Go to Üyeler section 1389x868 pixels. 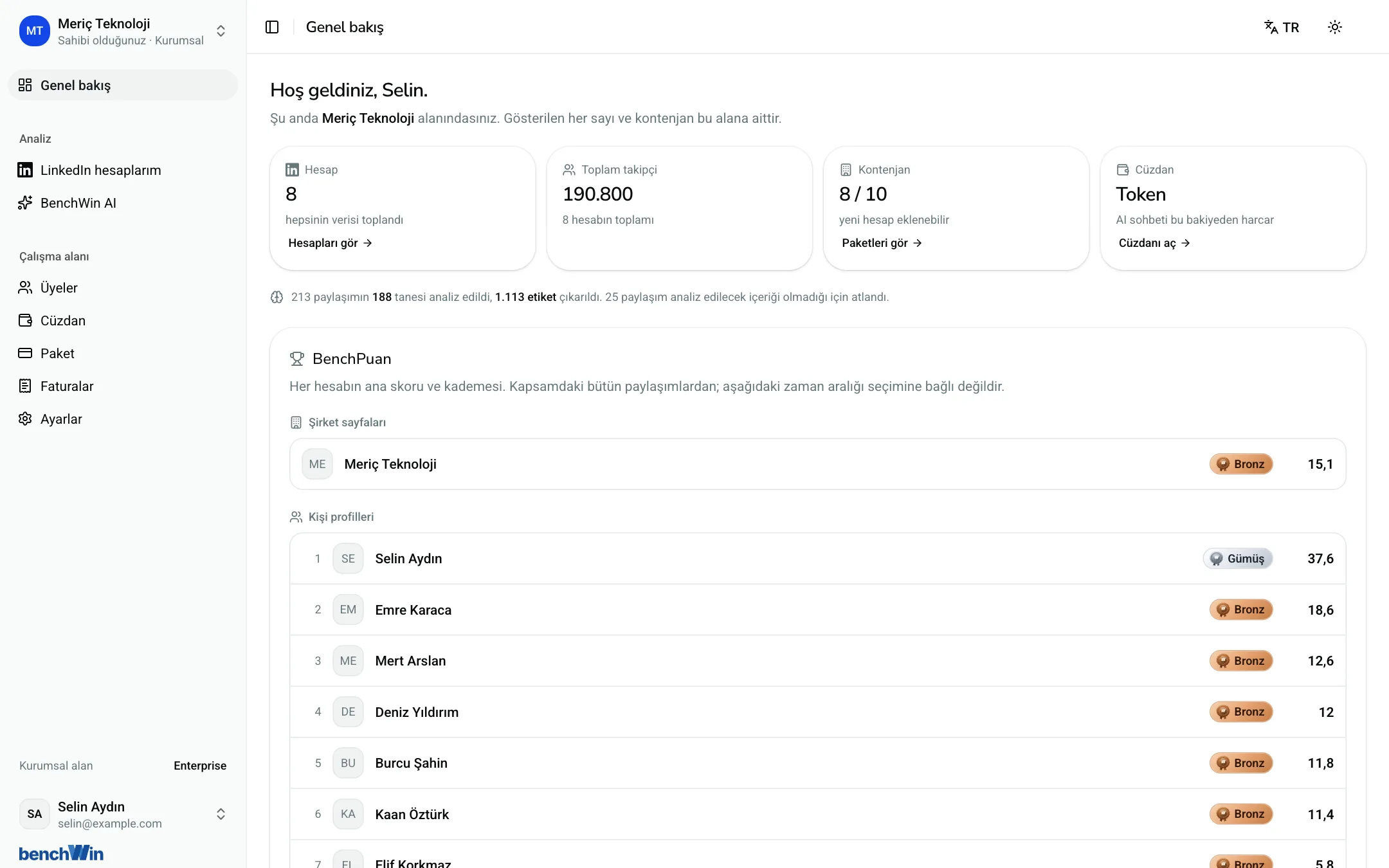coord(123,287)
